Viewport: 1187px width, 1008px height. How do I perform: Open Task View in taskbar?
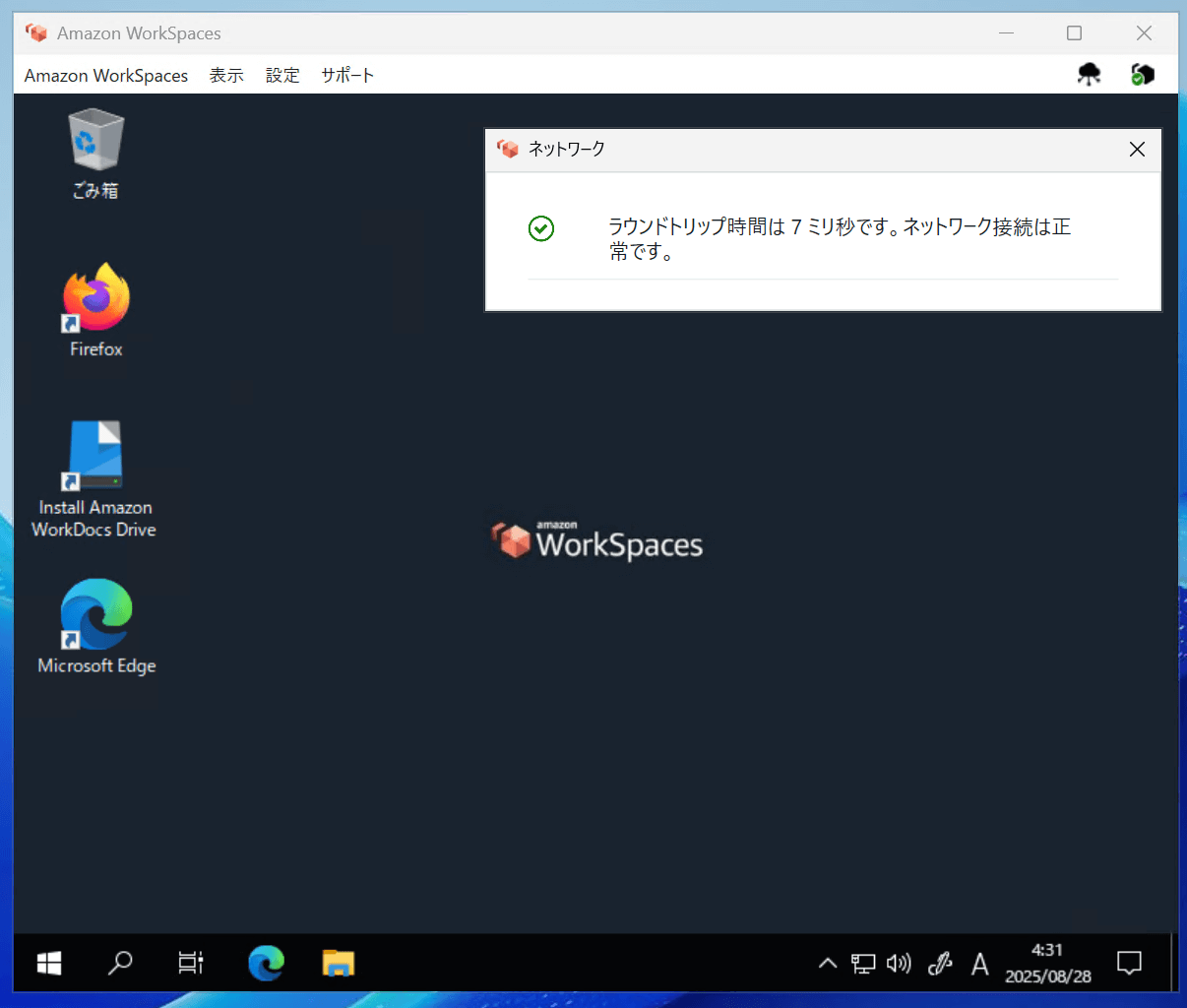[191, 963]
